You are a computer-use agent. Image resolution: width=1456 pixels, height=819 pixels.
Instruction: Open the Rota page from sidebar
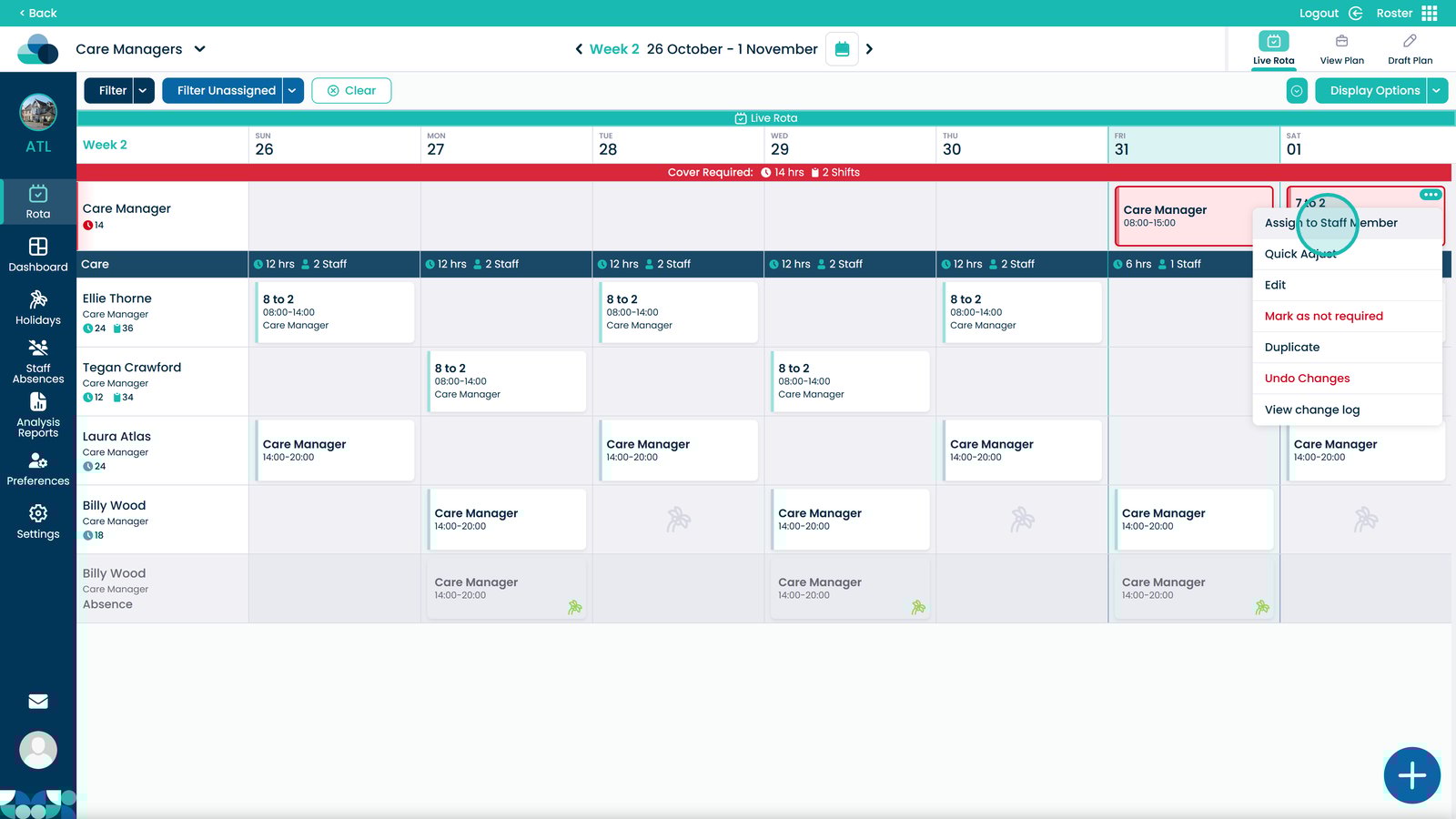pyautogui.click(x=38, y=201)
